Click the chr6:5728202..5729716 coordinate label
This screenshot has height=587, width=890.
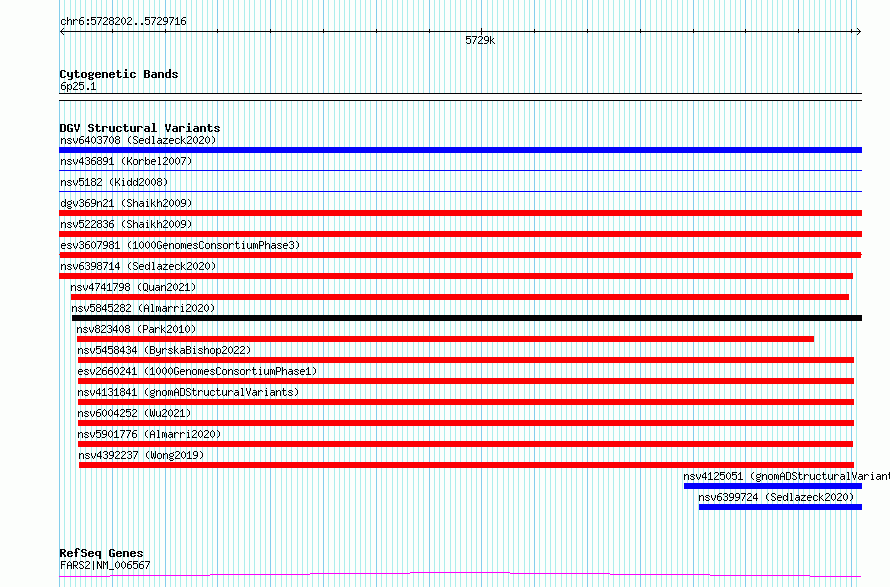(x=123, y=22)
